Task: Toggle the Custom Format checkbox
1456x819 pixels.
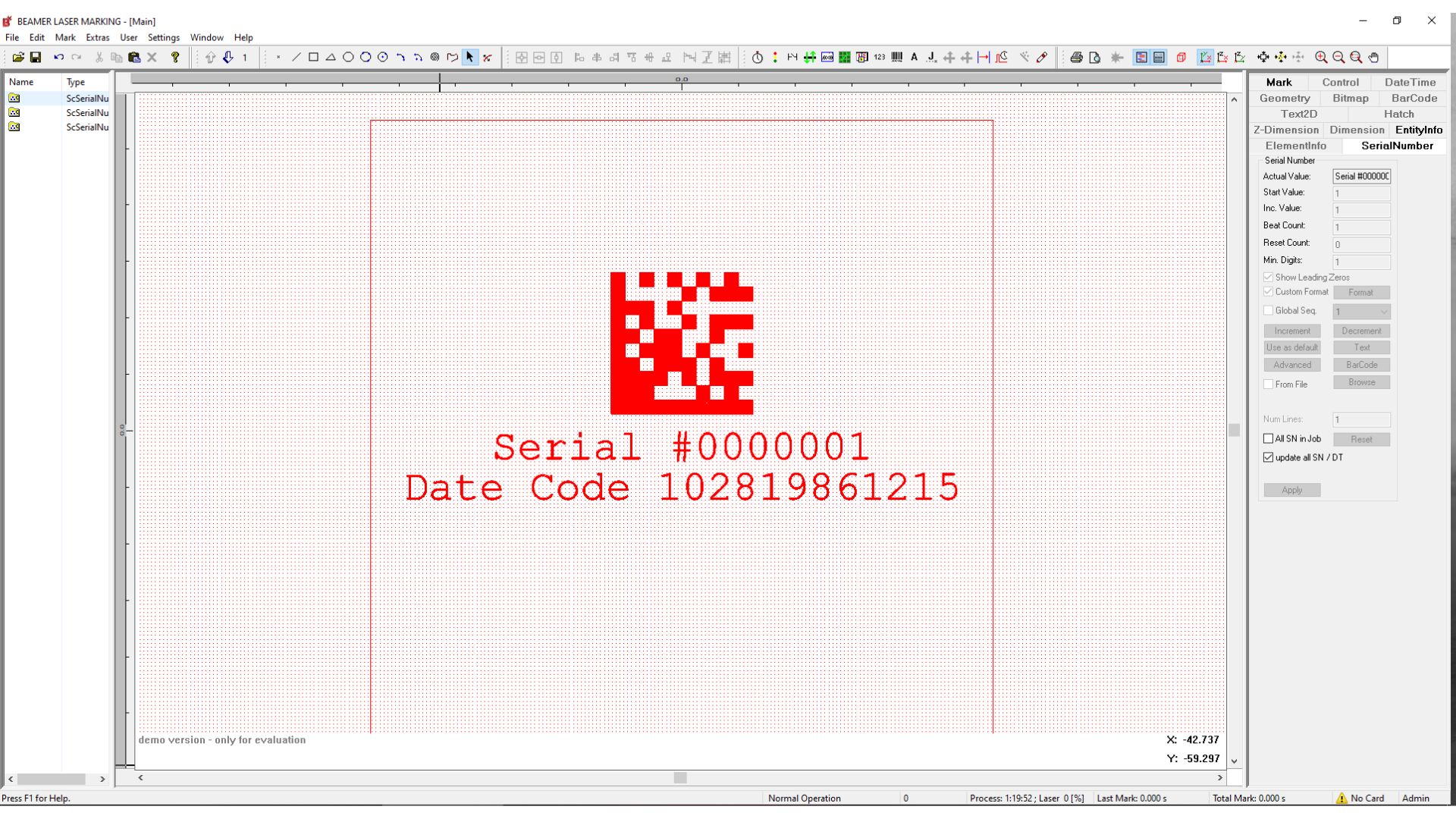Action: (x=1268, y=292)
